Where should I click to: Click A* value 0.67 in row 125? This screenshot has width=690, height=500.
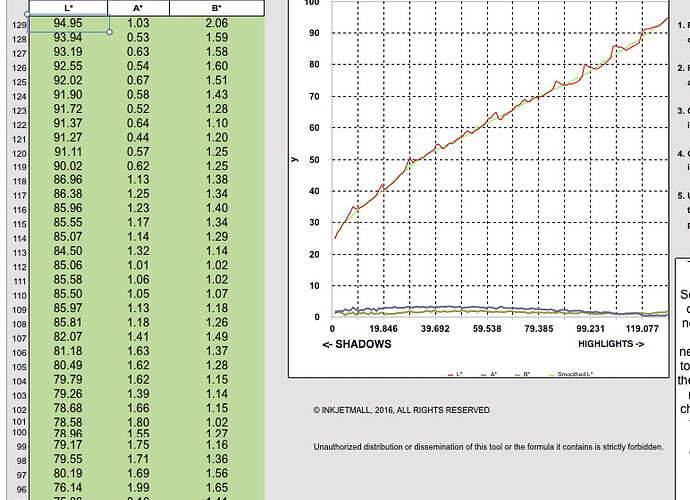pyautogui.click(x=138, y=81)
